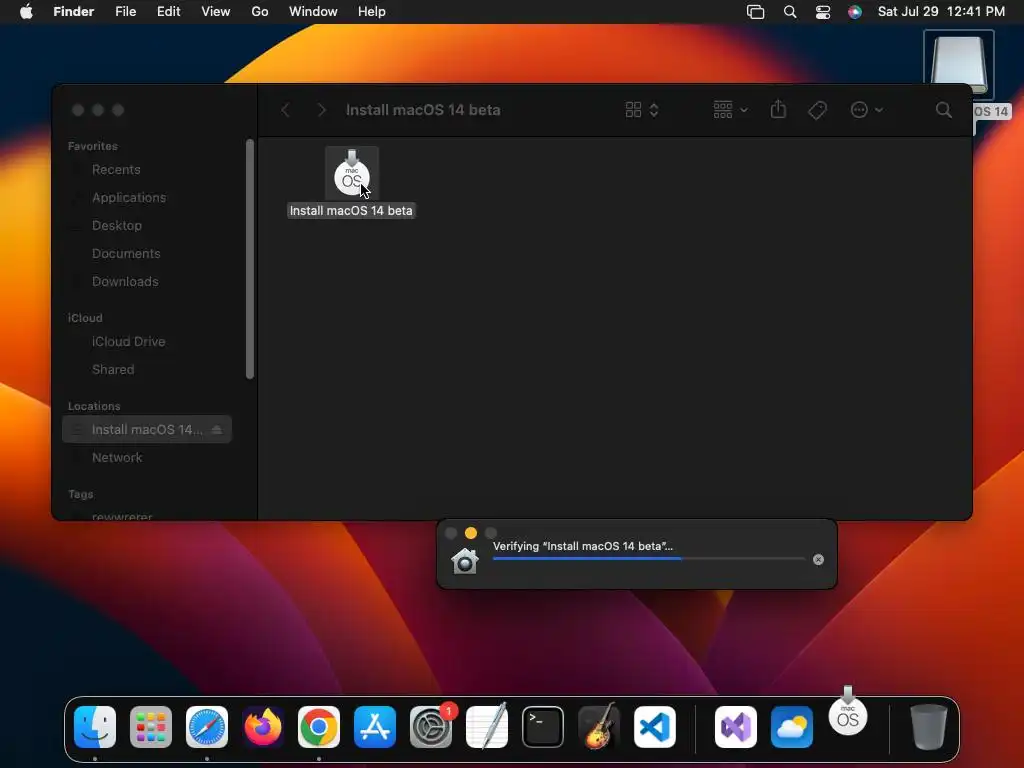Open the group-by options dropdown
Viewport: 1024px width, 768px height.
(730, 110)
